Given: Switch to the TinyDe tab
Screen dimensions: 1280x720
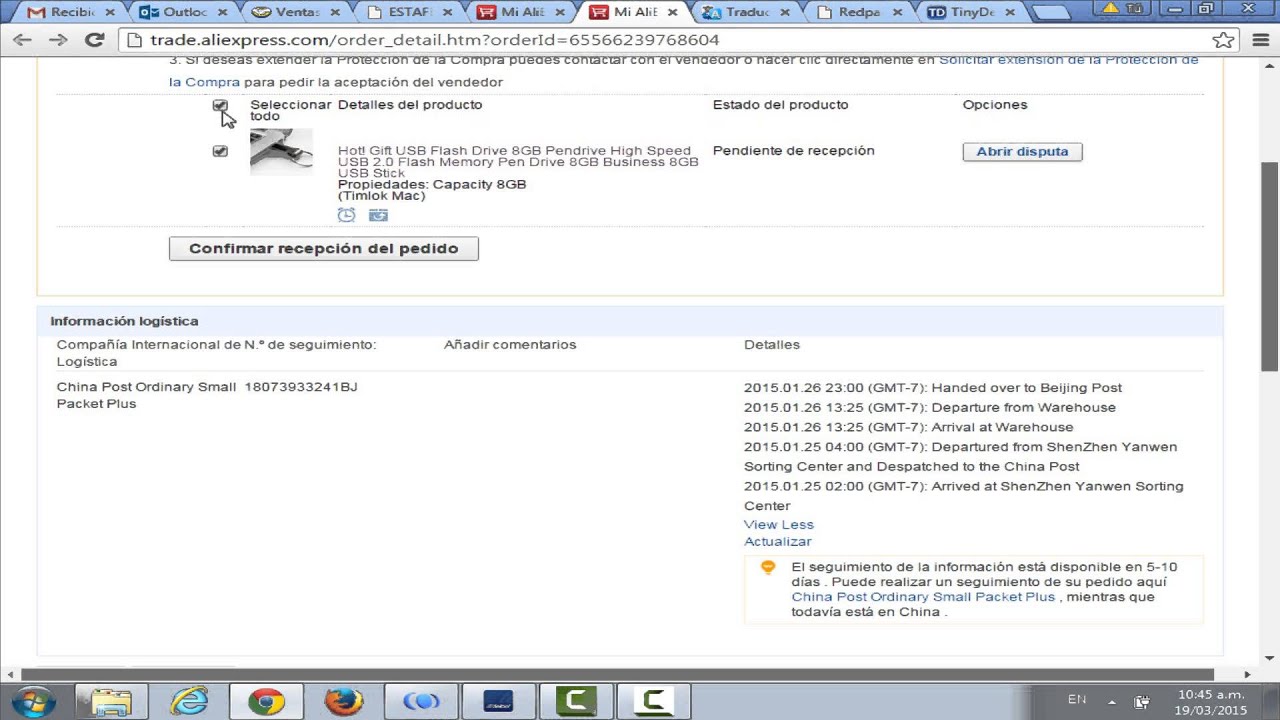Looking at the screenshot, I should click(971, 13).
